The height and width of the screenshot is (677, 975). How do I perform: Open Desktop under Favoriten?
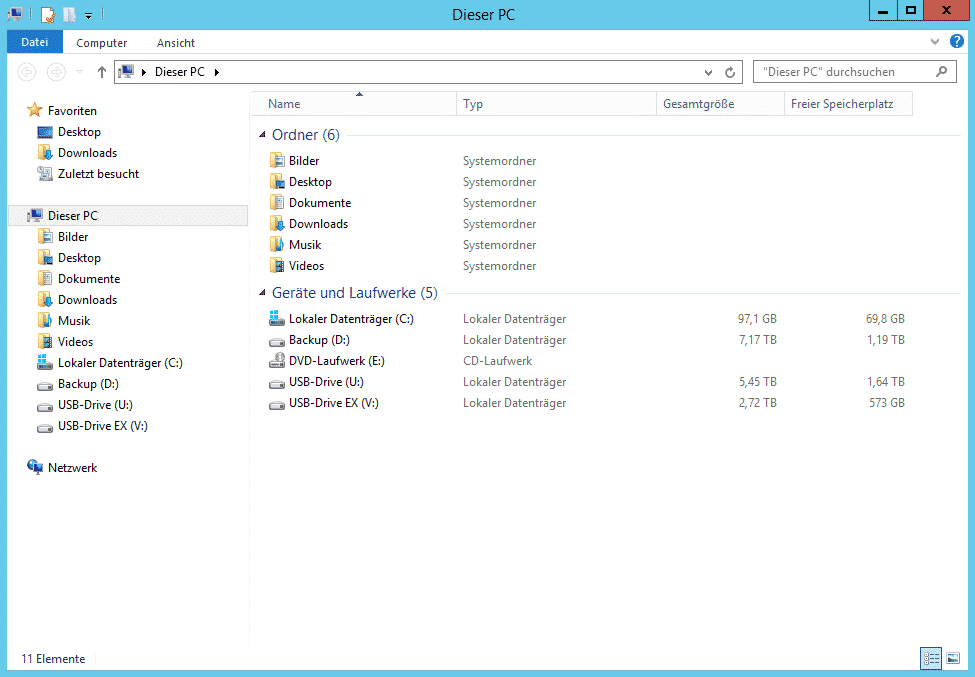coord(79,132)
